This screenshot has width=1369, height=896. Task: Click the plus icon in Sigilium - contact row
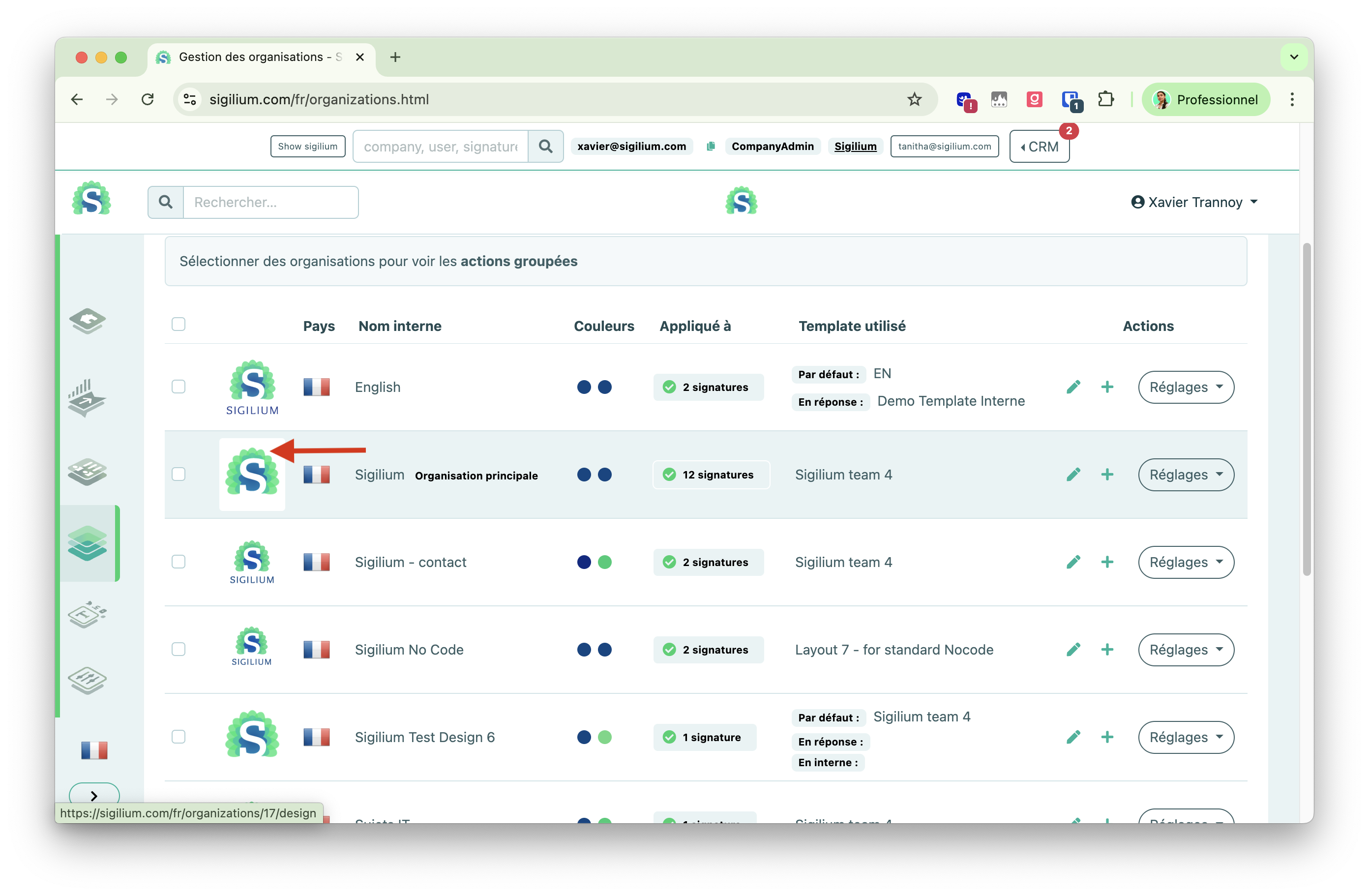coord(1107,562)
